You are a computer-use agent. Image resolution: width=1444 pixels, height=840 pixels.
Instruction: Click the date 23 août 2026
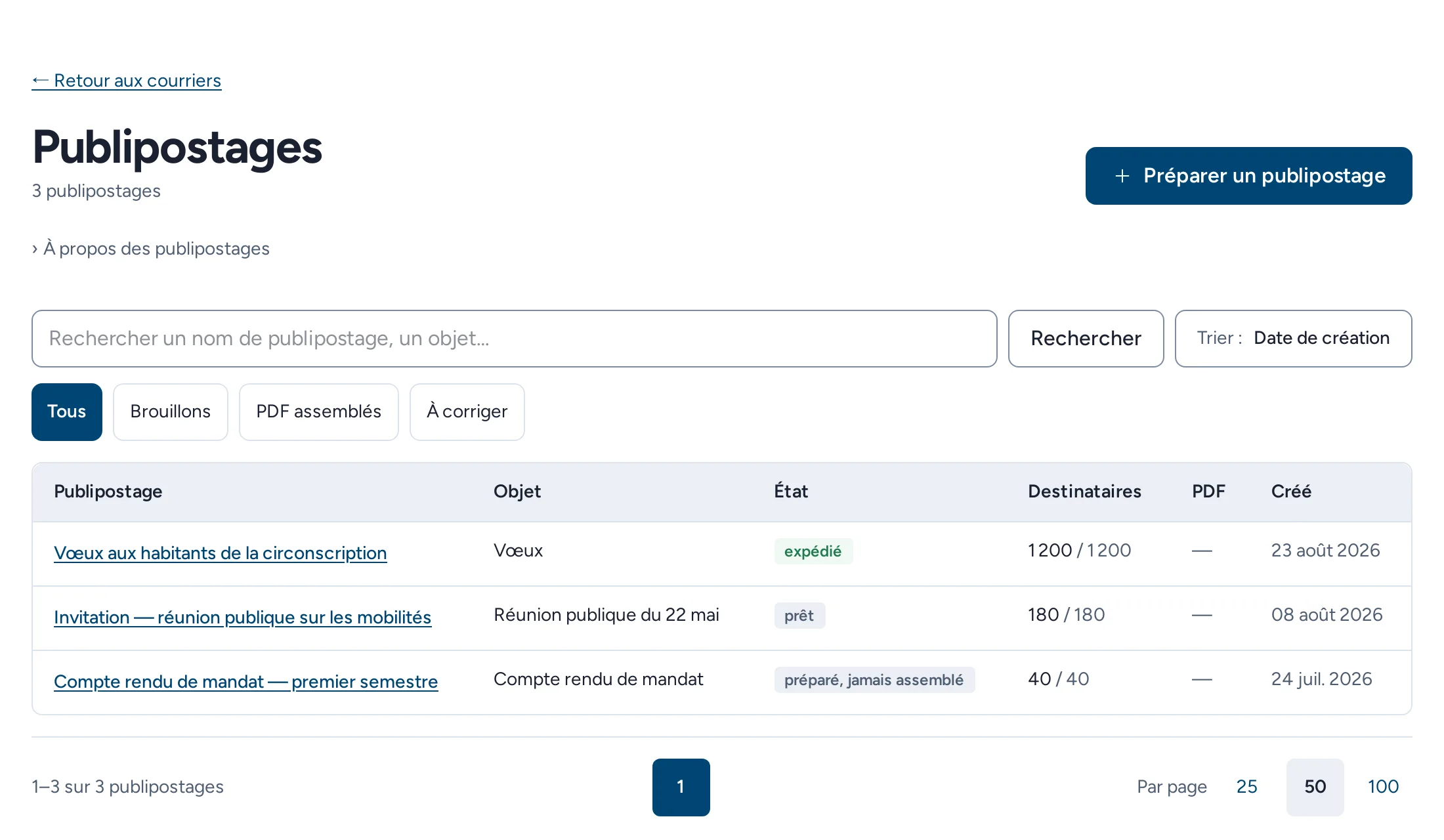[x=1325, y=551]
